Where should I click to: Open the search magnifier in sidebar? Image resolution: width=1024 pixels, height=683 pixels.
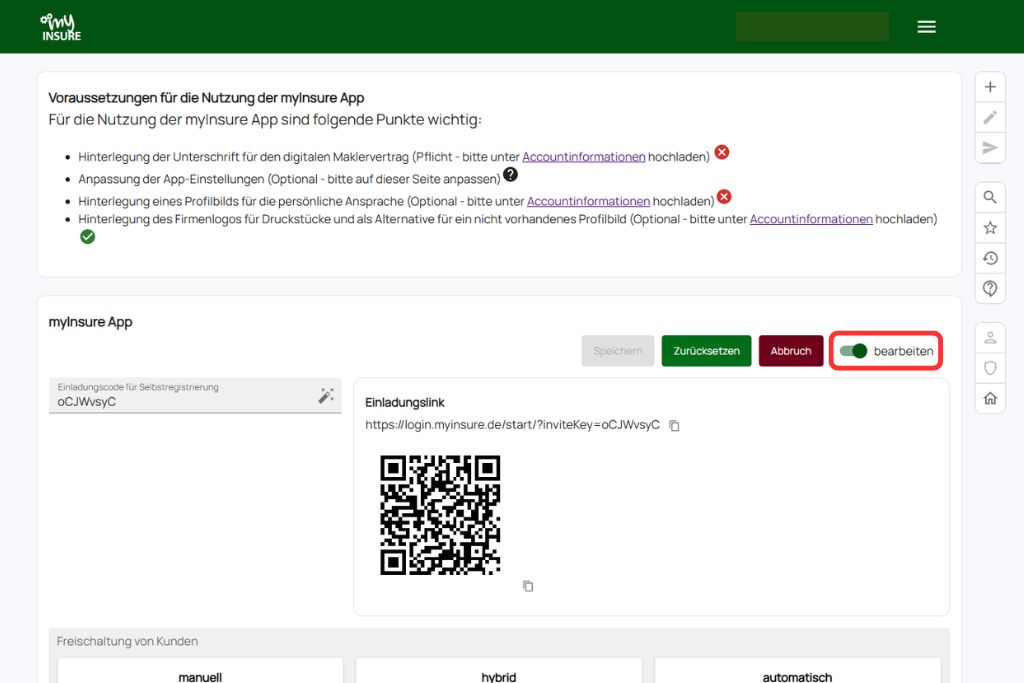pos(990,197)
